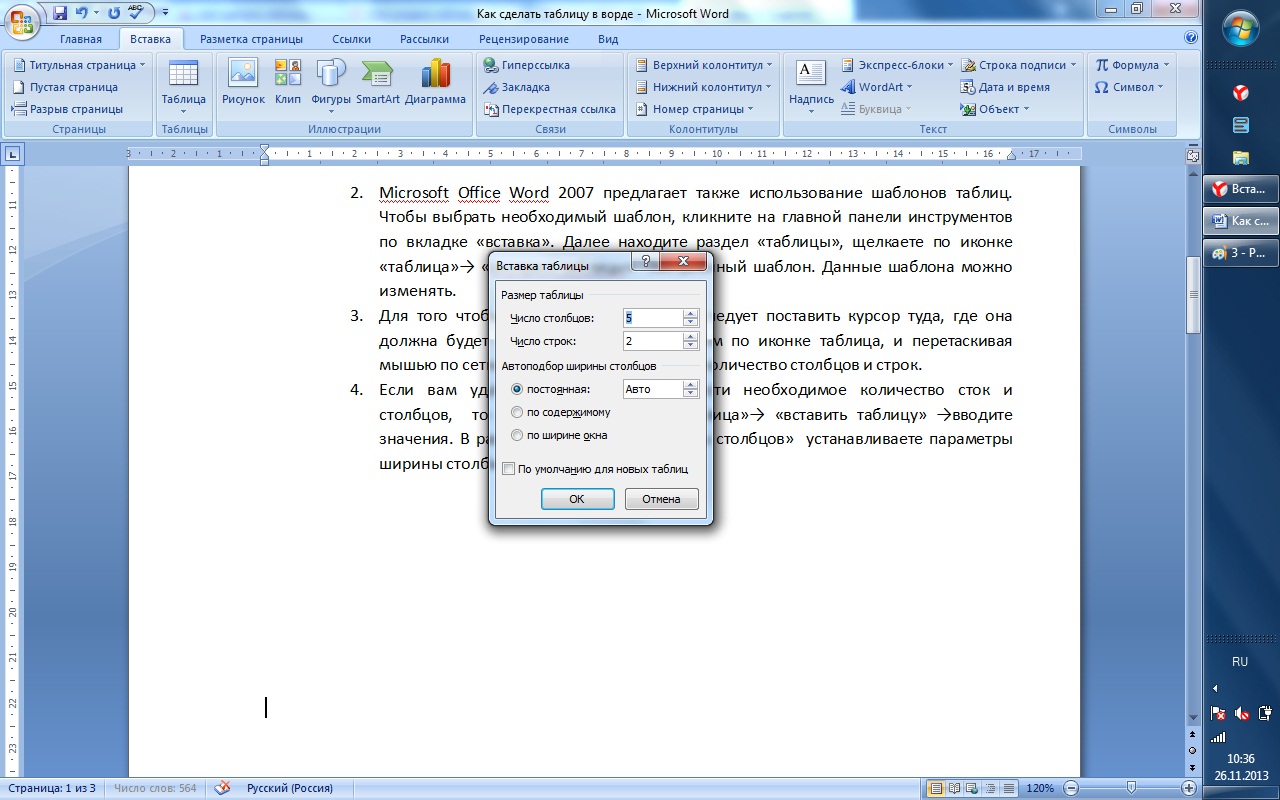
Task: Decrease Число строк with down arrow
Action: pyautogui.click(x=690, y=346)
